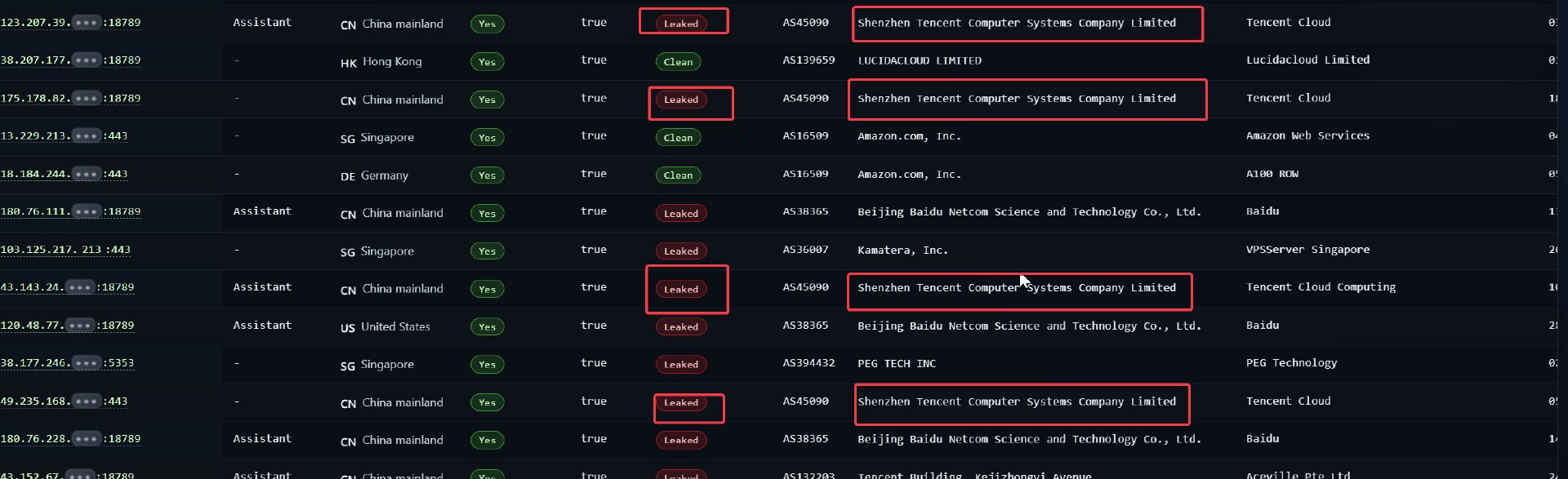Click the Leaked badge in the Kamatera, Inc. row
Viewport: 1568px width, 479px height.
click(681, 251)
